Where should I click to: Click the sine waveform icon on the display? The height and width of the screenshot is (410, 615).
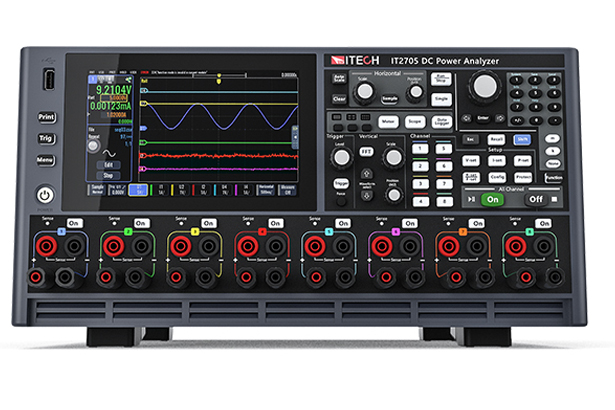tap(109, 153)
